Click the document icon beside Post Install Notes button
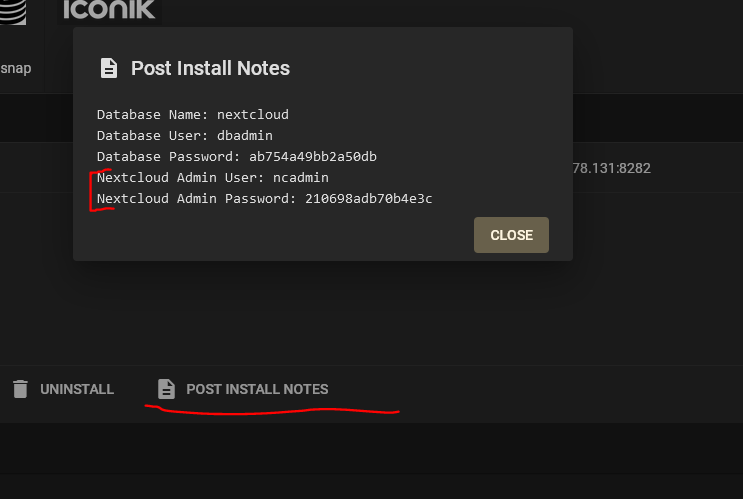This screenshot has width=743, height=499. click(167, 389)
